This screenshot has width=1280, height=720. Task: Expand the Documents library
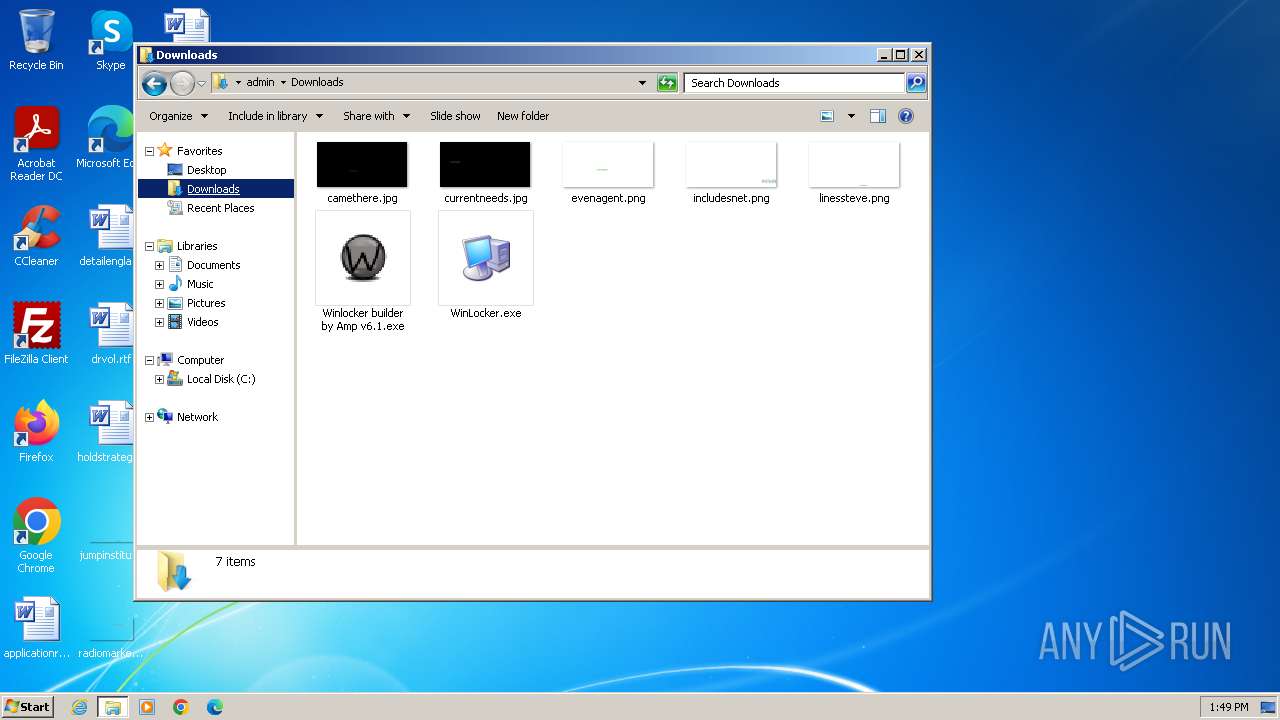[x=159, y=265]
